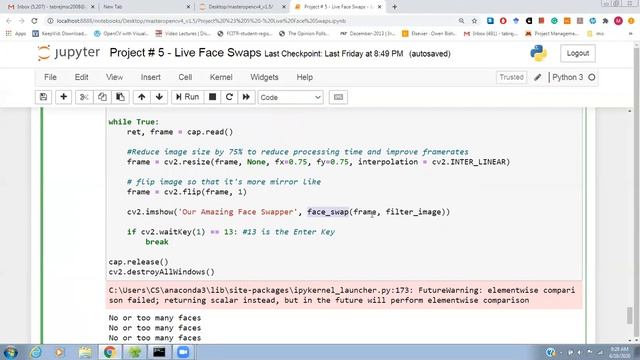
Task: Open Chrome from the taskbar
Action: pyautogui.click(x=109, y=352)
